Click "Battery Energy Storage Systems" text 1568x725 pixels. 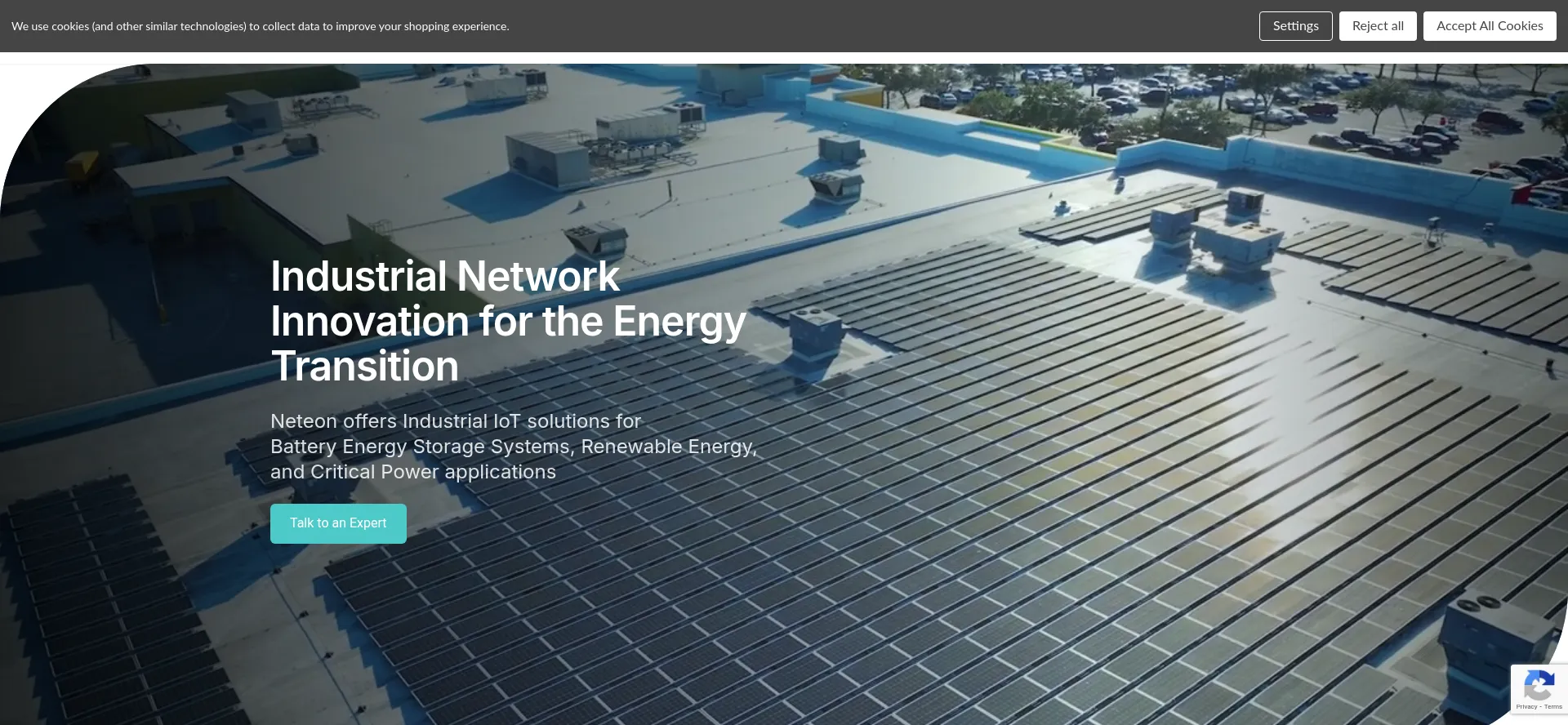[420, 447]
